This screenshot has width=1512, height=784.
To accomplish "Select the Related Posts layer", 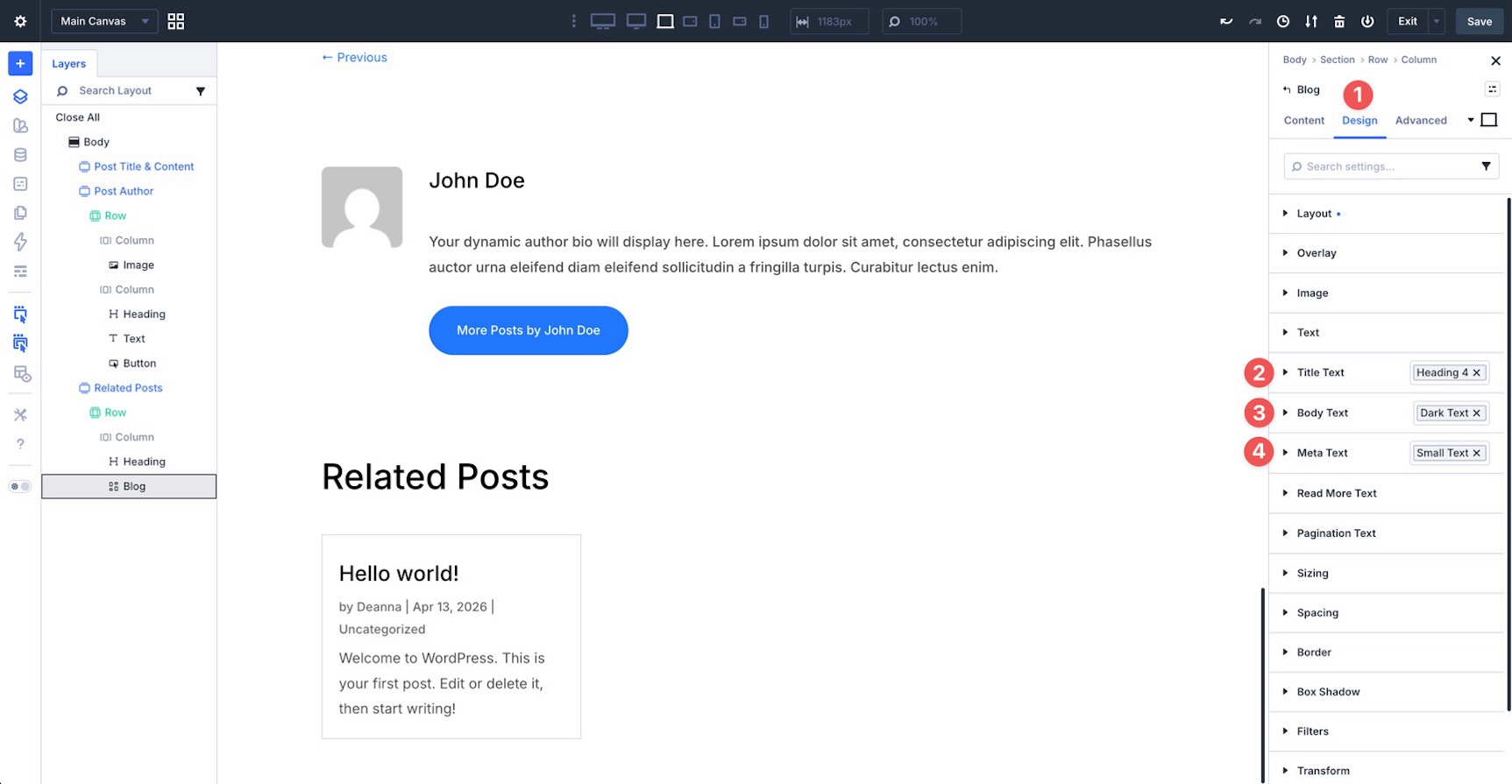I will [x=129, y=388].
